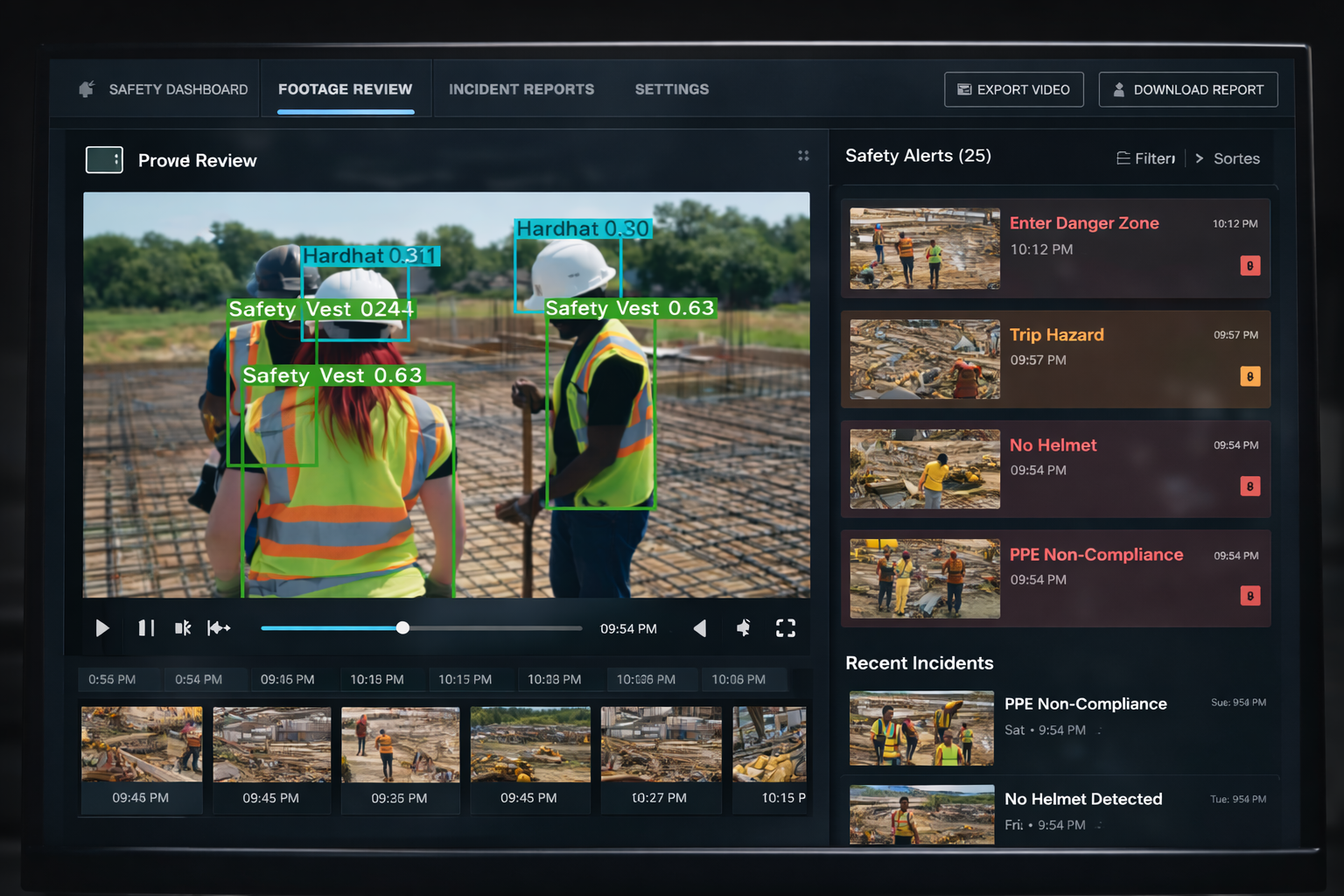Expand the Sortes dropdown
The image size is (1344, 896).
point(1236,158)
